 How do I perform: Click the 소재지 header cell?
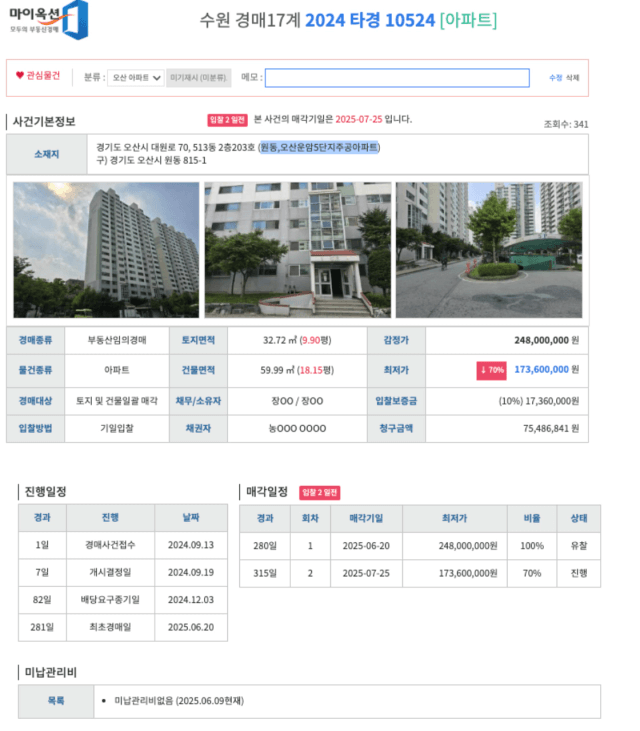pos(47,154)
